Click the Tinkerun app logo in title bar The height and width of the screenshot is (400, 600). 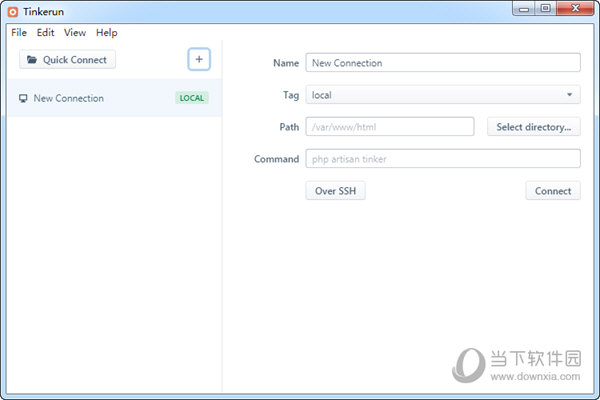[x=13, y=12]
